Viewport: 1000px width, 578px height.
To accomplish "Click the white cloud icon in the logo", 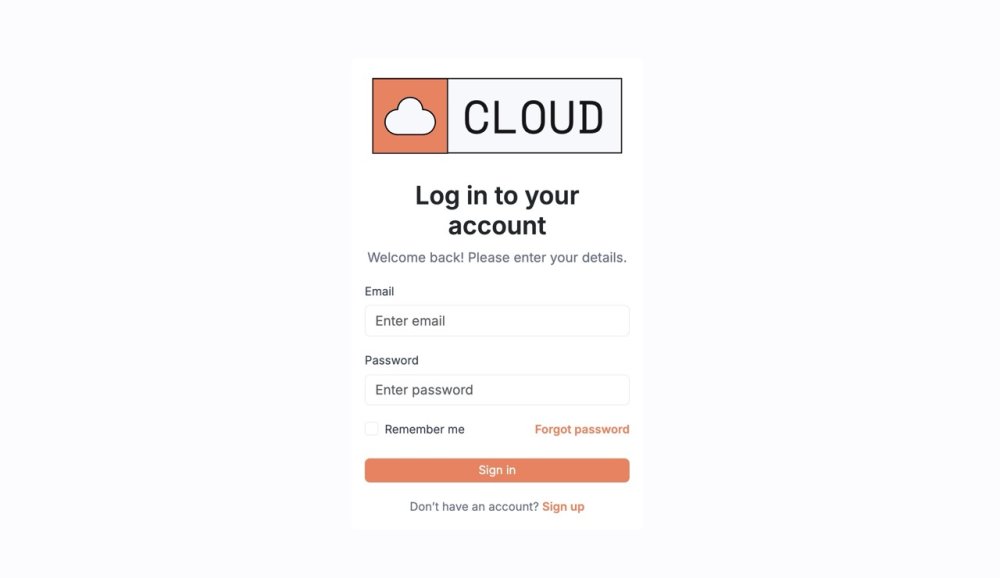I will click(410, 116).
